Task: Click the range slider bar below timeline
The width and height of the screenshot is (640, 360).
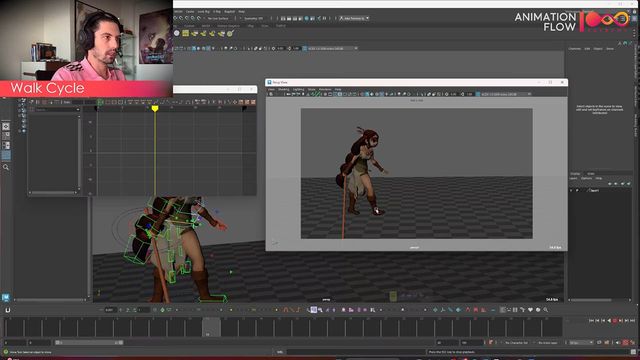Action: coord(89,343)
